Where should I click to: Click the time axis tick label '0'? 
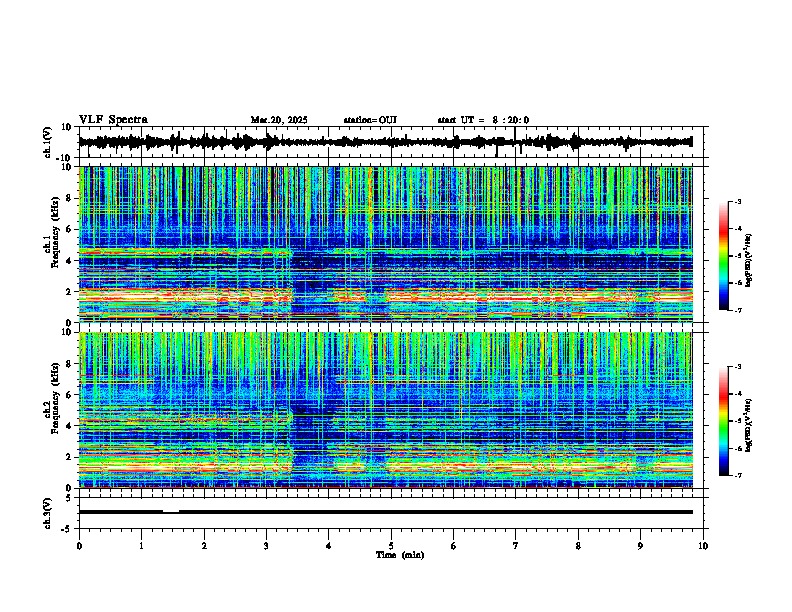coord(79,546)
